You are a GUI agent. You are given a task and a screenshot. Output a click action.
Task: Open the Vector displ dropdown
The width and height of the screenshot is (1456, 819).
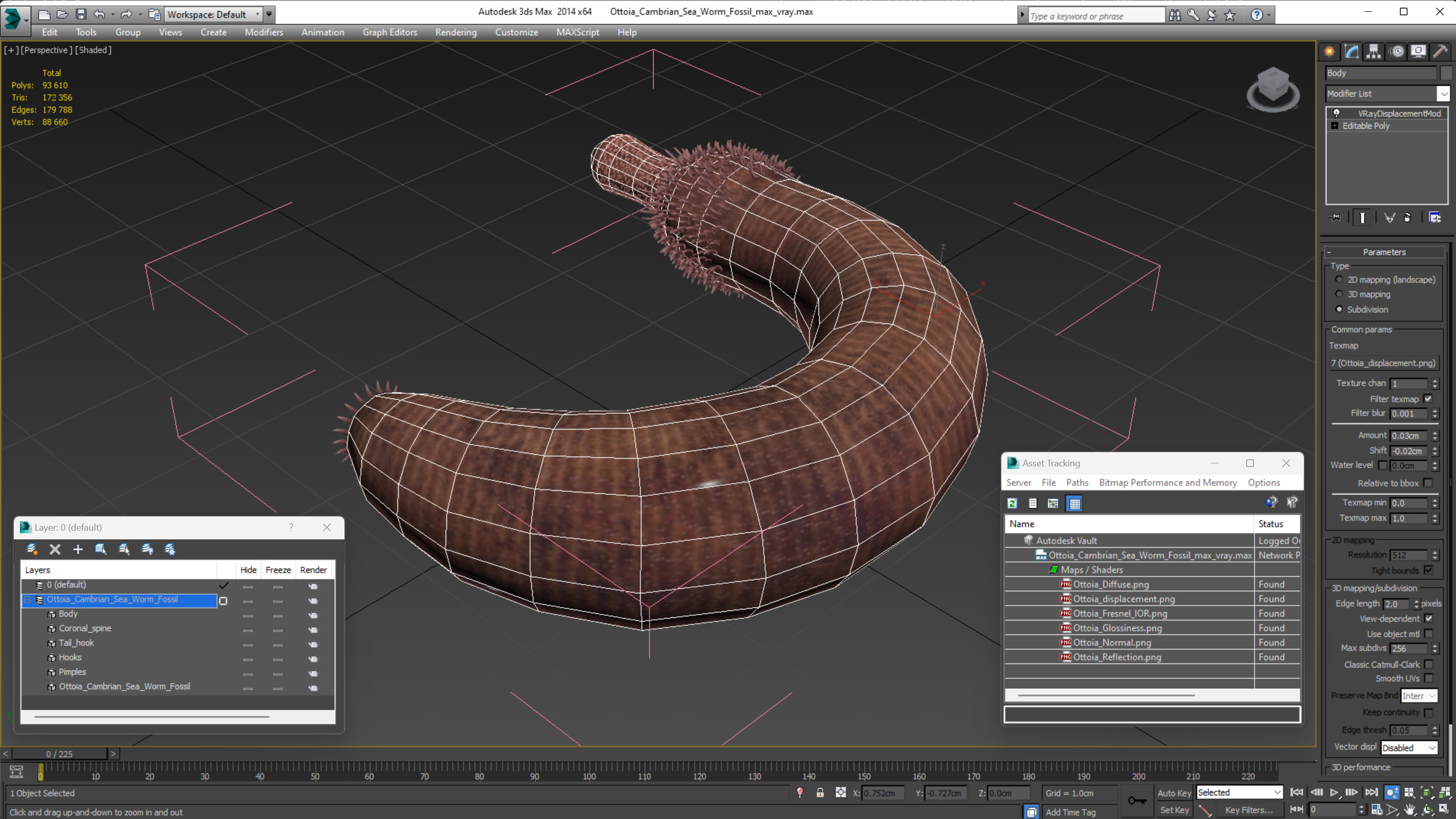pyautogui.click(x=1409, y=747)
